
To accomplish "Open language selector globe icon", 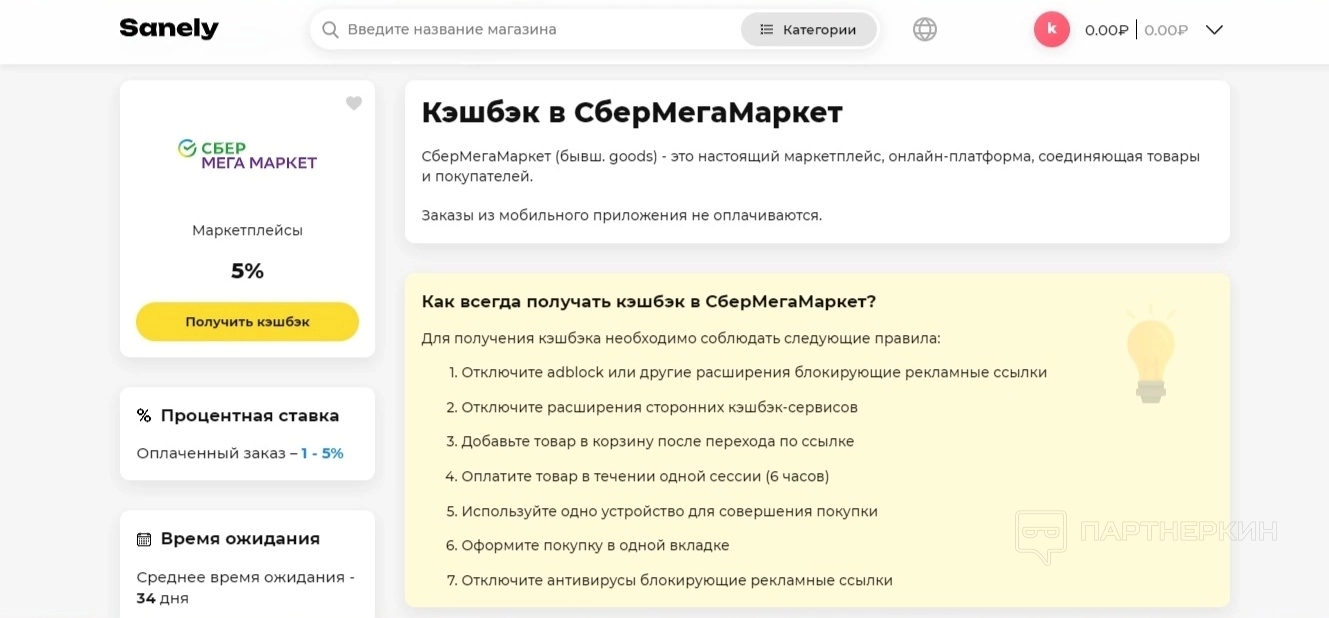I will pos(925,30).
